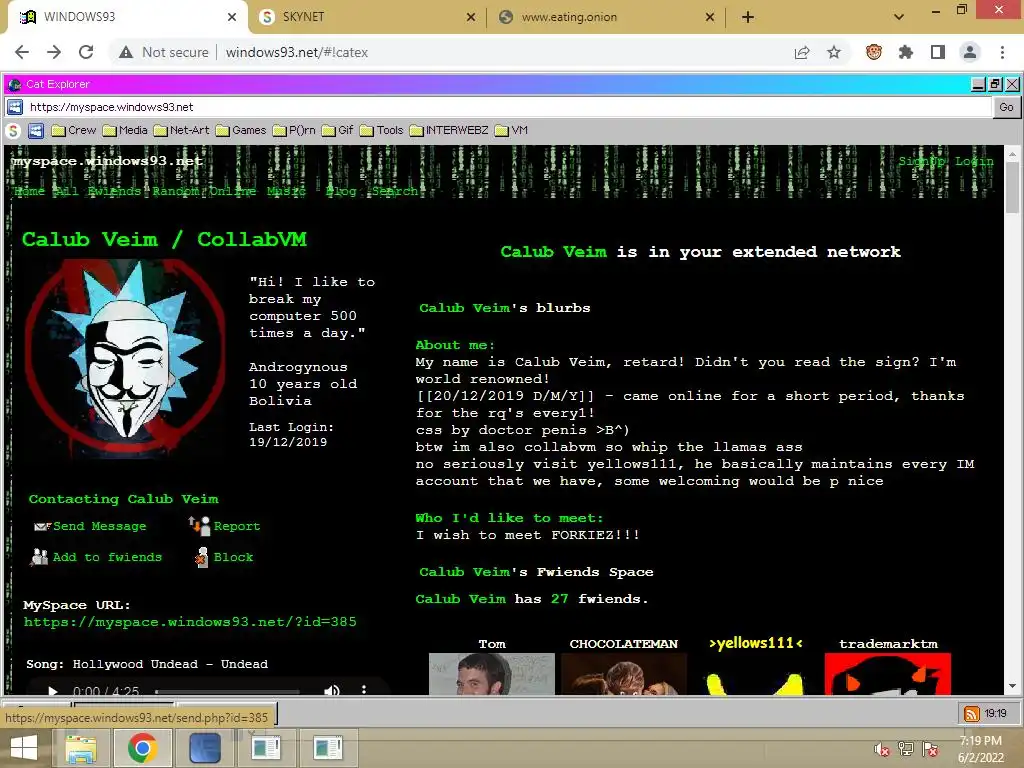Open the Windows Start button
The height and width of the screenshot is (768, 1024).
click(x=24, y=748)
